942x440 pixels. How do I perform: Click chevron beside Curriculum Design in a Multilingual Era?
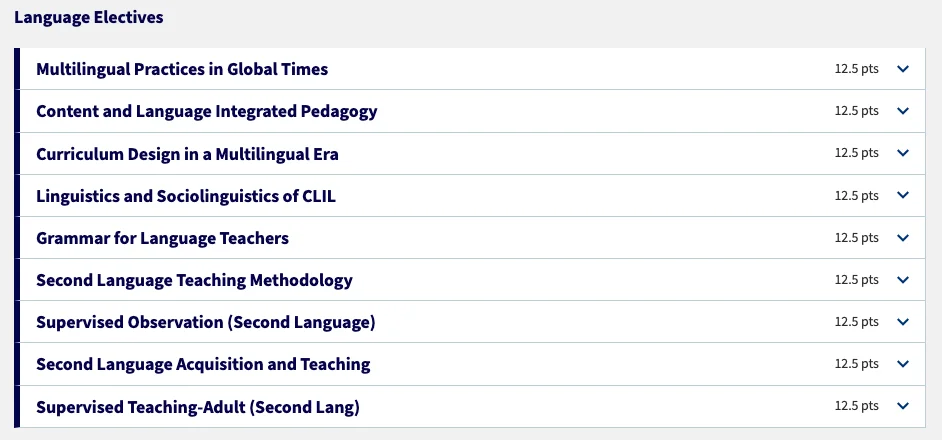pos(904,153)
